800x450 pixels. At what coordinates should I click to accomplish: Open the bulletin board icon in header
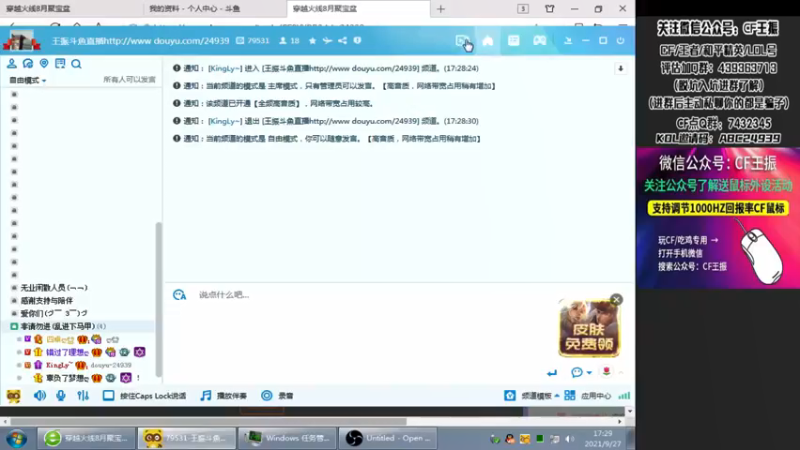click(x=513, y=41)
